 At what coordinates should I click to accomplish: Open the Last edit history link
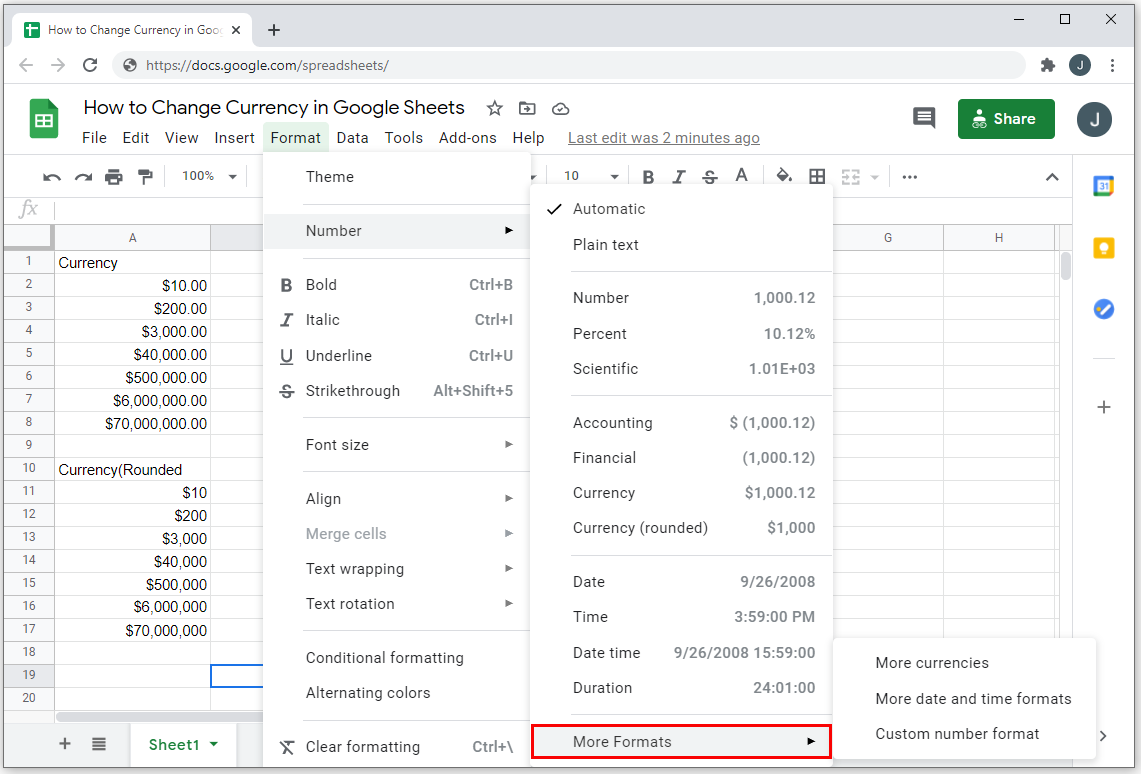point(664,137)
